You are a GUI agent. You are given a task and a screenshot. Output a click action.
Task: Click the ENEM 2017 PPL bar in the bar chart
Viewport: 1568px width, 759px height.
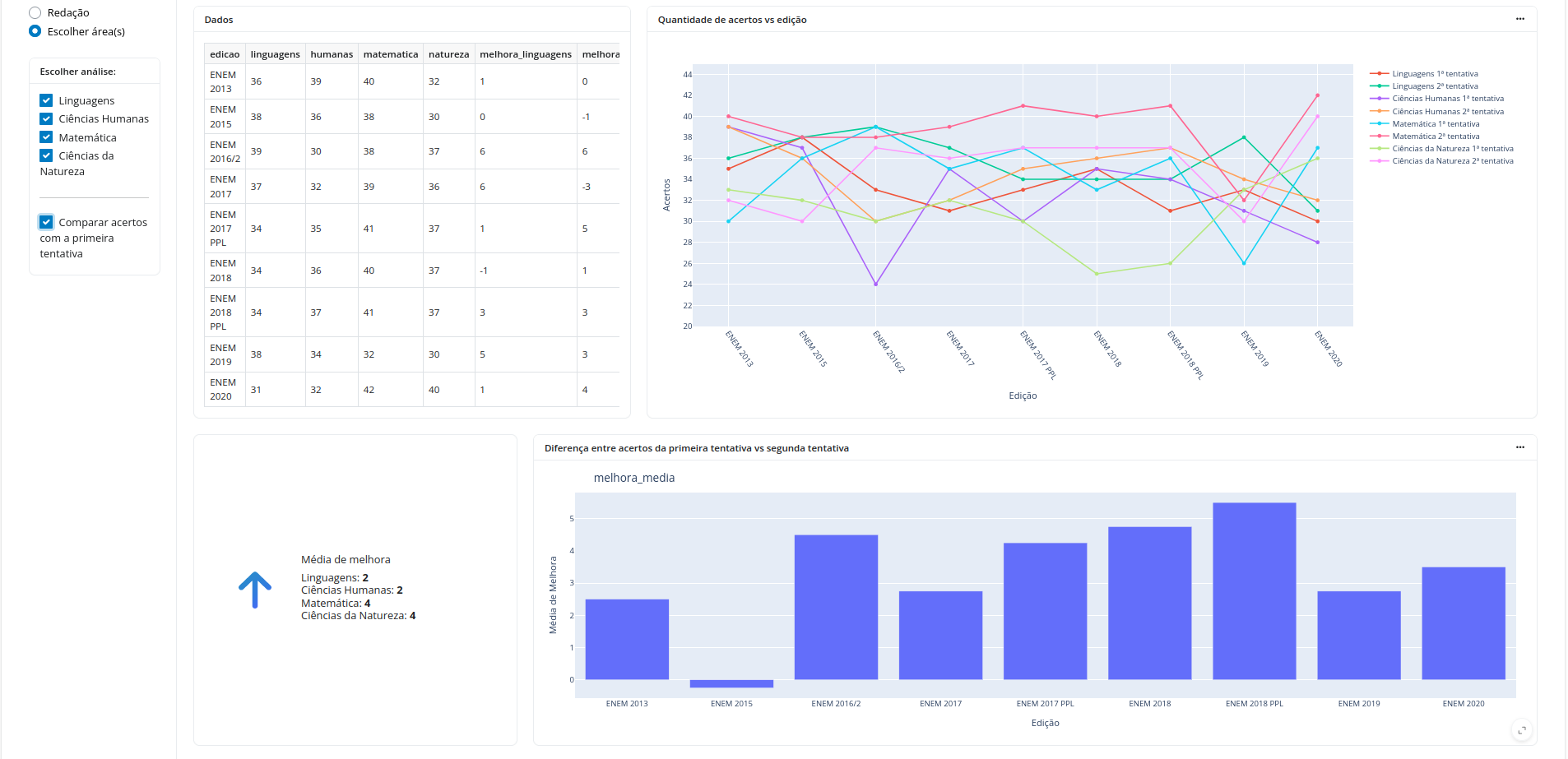1045,611
